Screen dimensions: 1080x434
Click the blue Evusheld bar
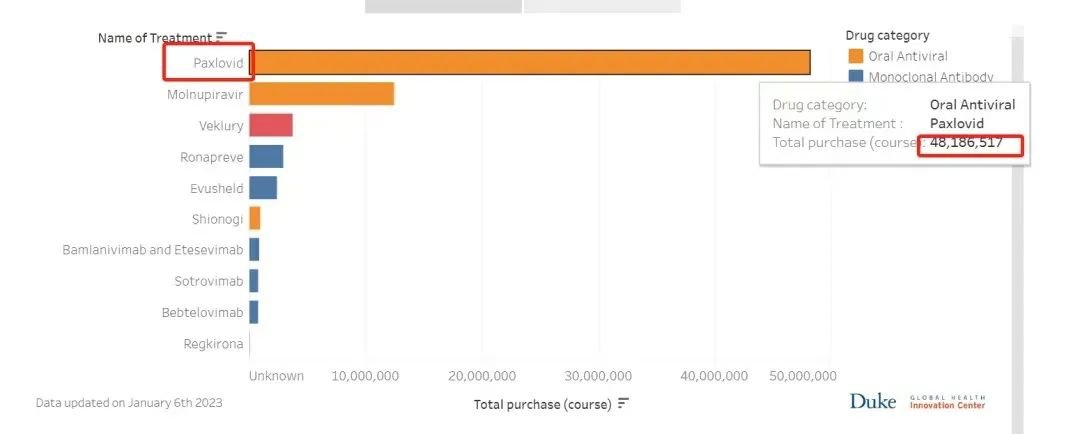click(x=262, y=188)
